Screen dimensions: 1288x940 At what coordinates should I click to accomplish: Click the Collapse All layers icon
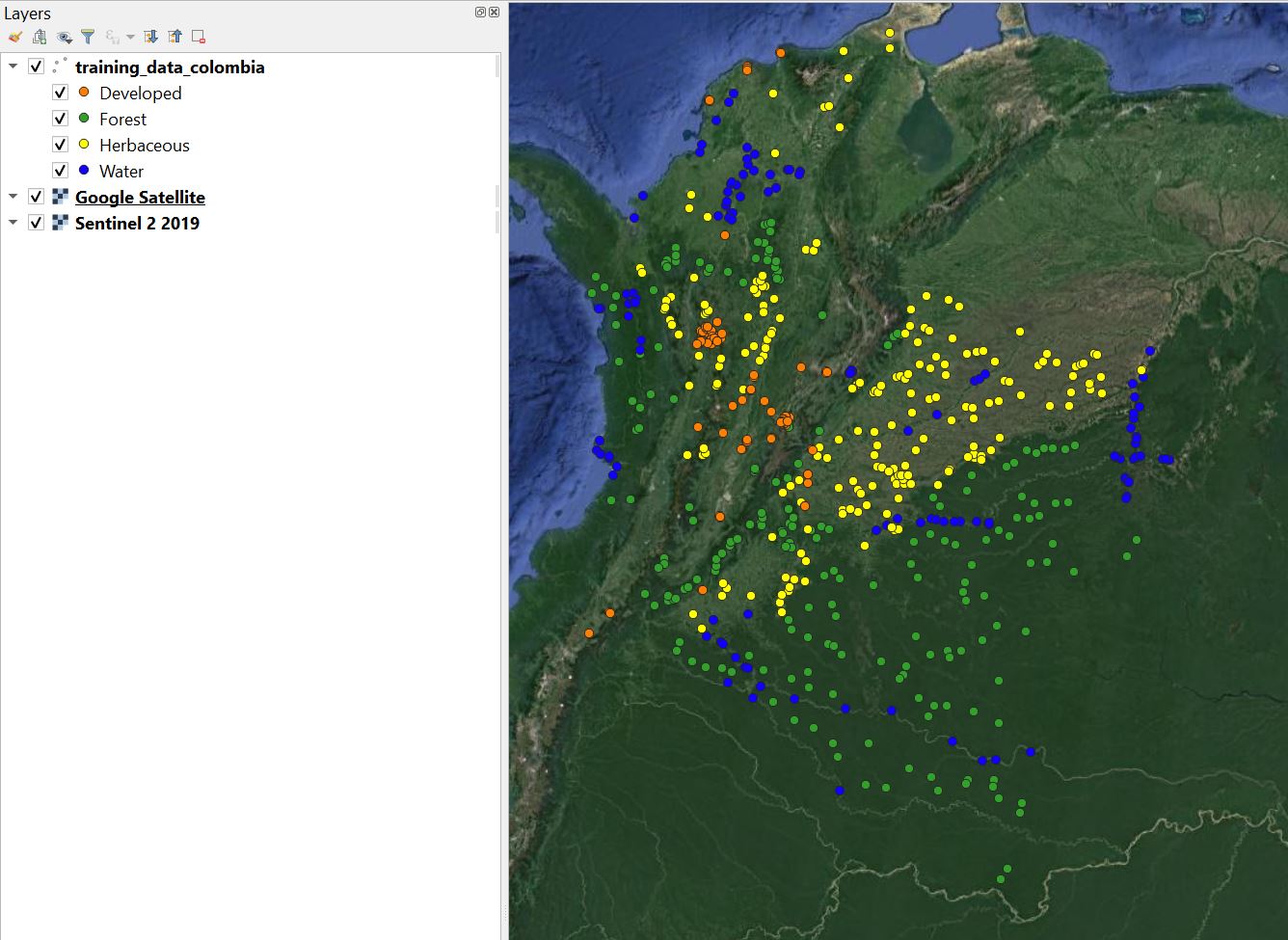174,37
